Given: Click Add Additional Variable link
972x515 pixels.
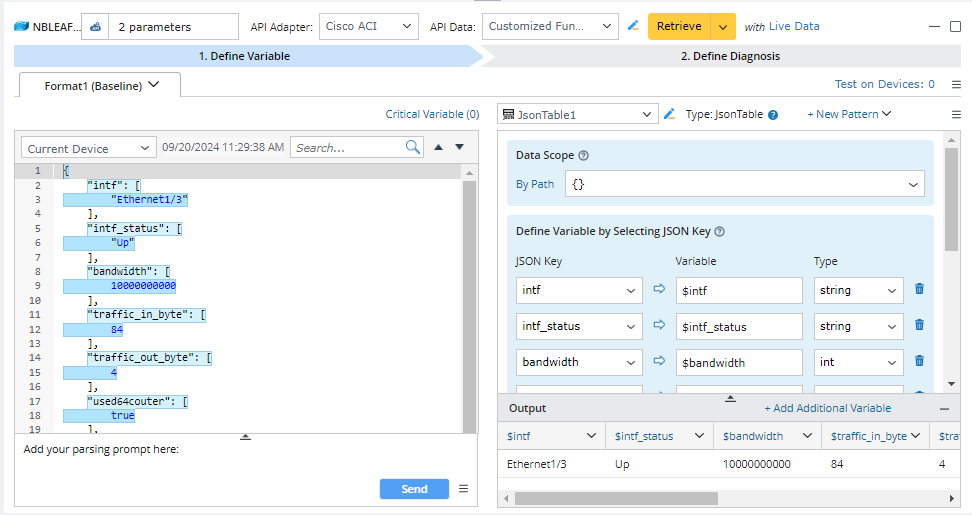Looking at the screenshot, I should click(x=827, y=408).
